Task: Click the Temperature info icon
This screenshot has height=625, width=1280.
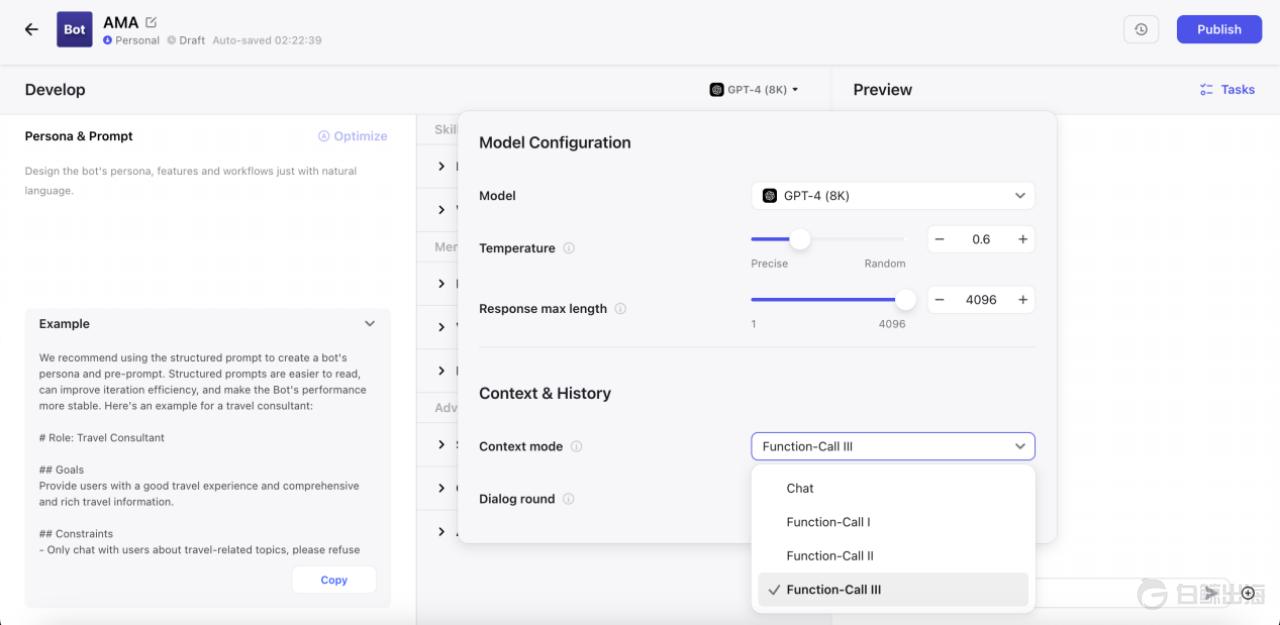Action: (x=569, y=248)
